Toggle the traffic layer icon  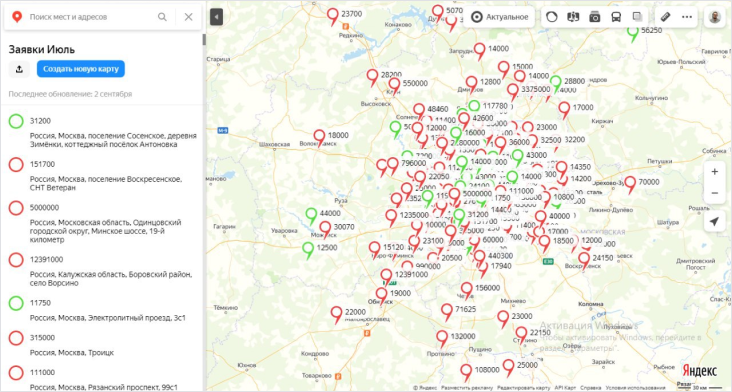(x=552, y=17)
